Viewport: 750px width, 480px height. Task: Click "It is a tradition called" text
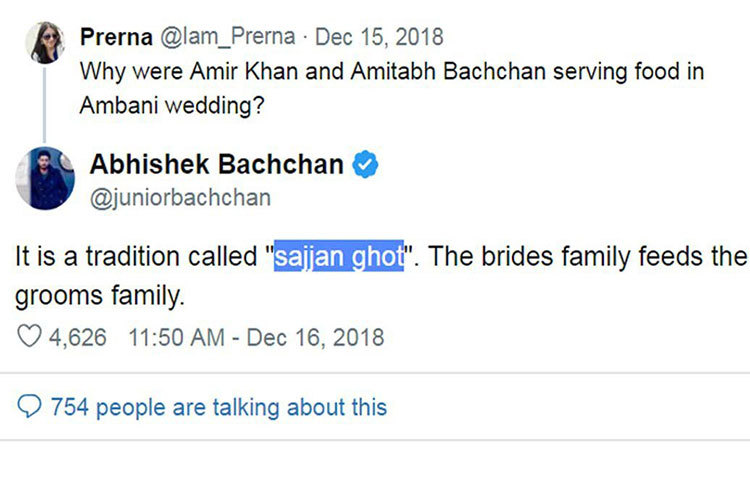[x=138, y=256]
